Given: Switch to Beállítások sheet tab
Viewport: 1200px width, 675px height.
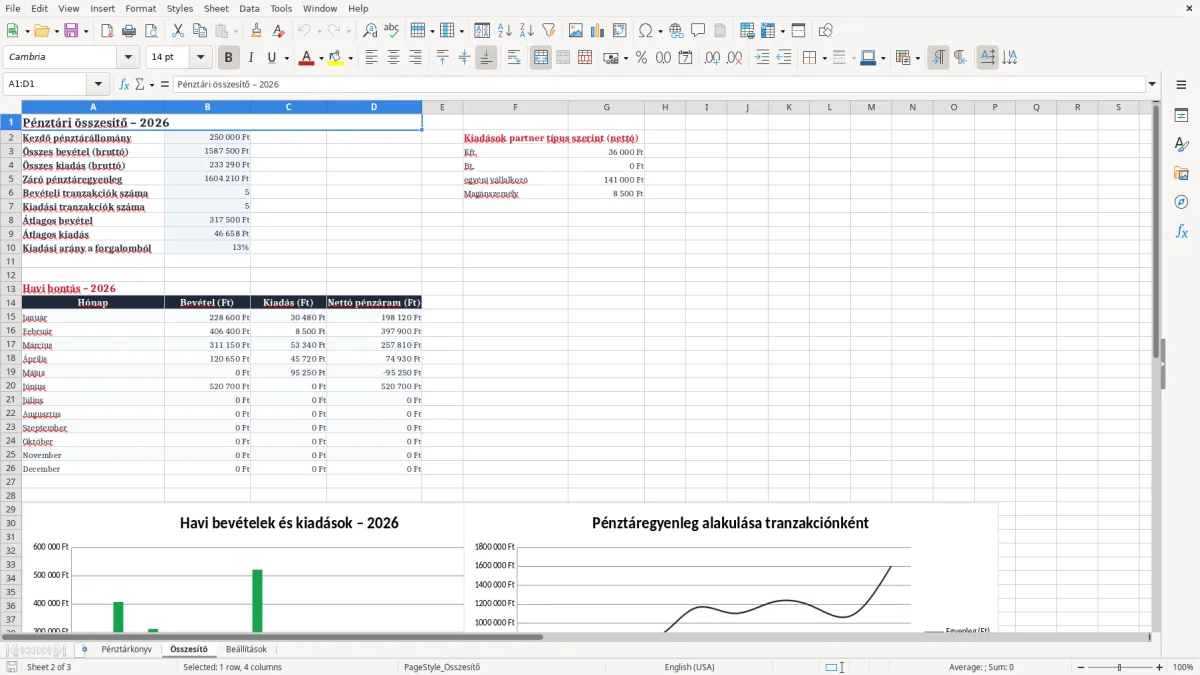Looking at the screenshot, I should tap(246, 649).
